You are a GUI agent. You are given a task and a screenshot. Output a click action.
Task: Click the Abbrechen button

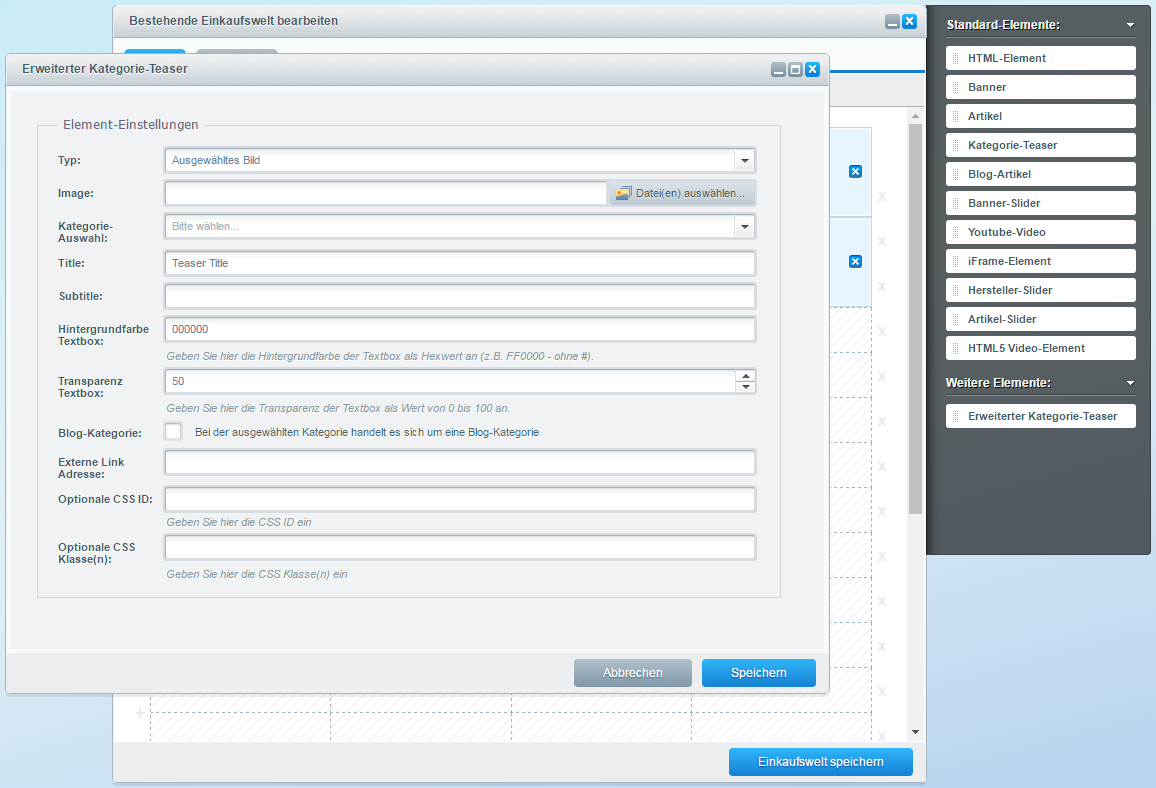(633, 673)
